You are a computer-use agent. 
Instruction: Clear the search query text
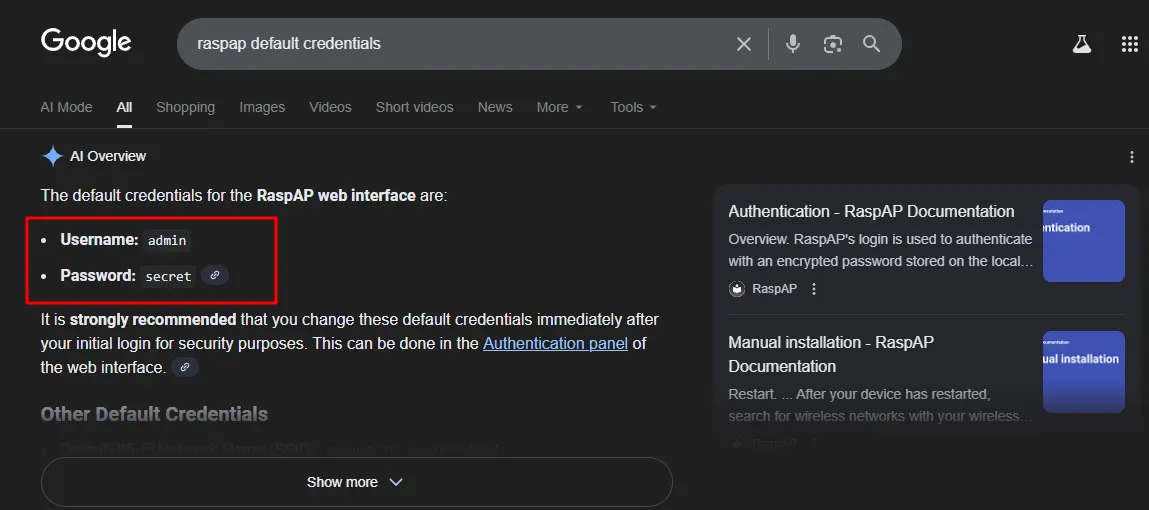pos(743,44)
